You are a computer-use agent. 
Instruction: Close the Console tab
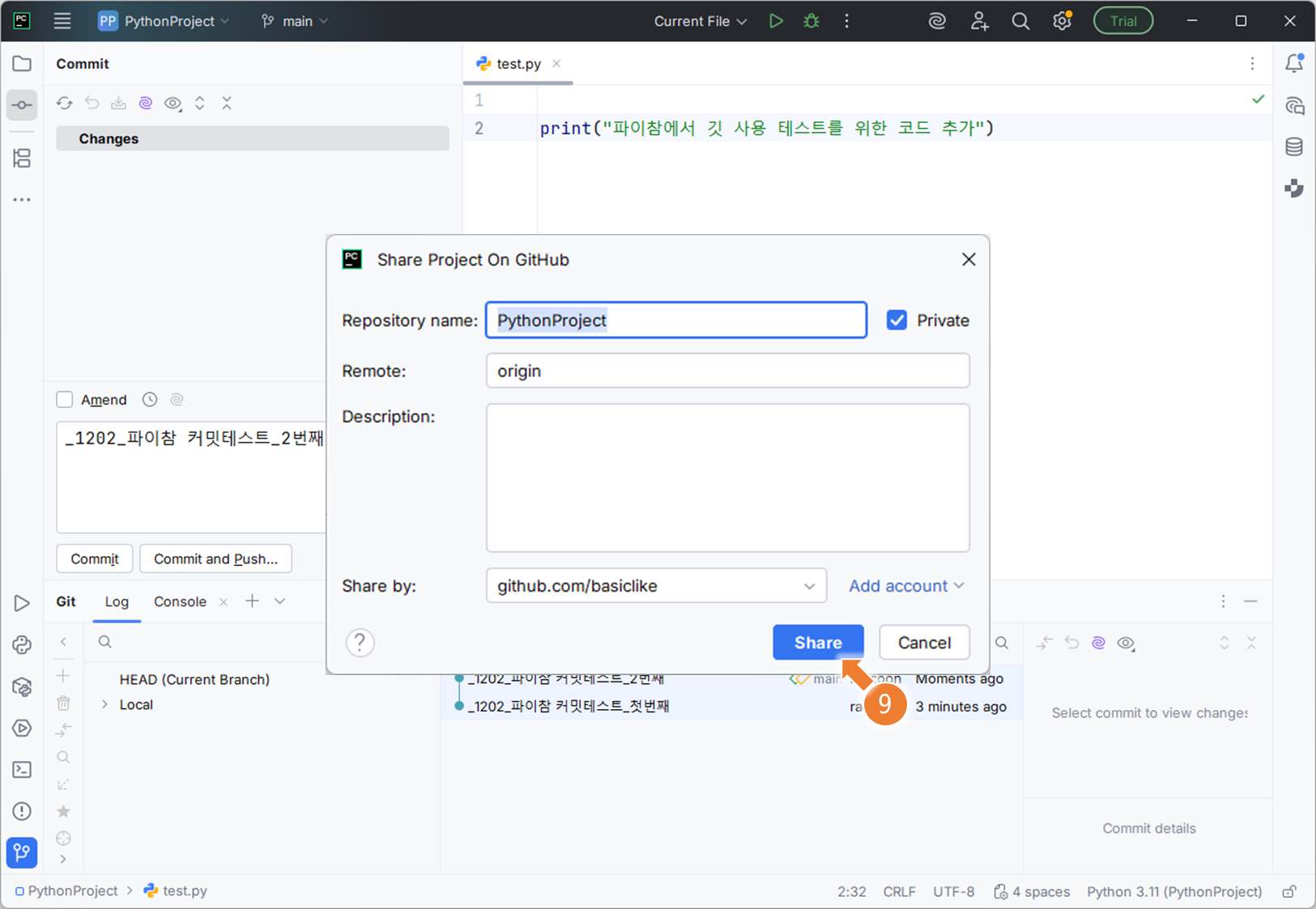click(224, 601)
